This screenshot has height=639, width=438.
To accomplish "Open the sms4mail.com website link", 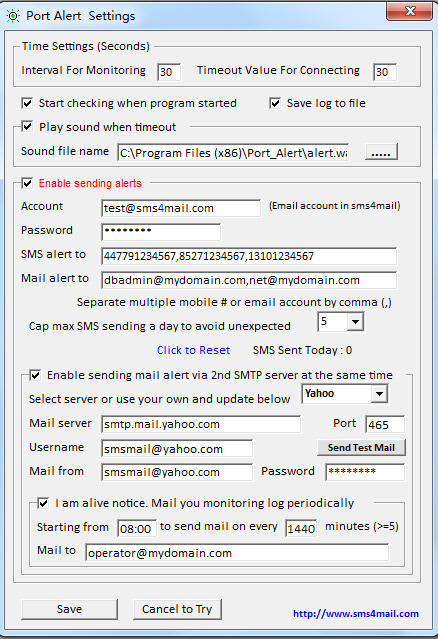I will coord(356,614).
